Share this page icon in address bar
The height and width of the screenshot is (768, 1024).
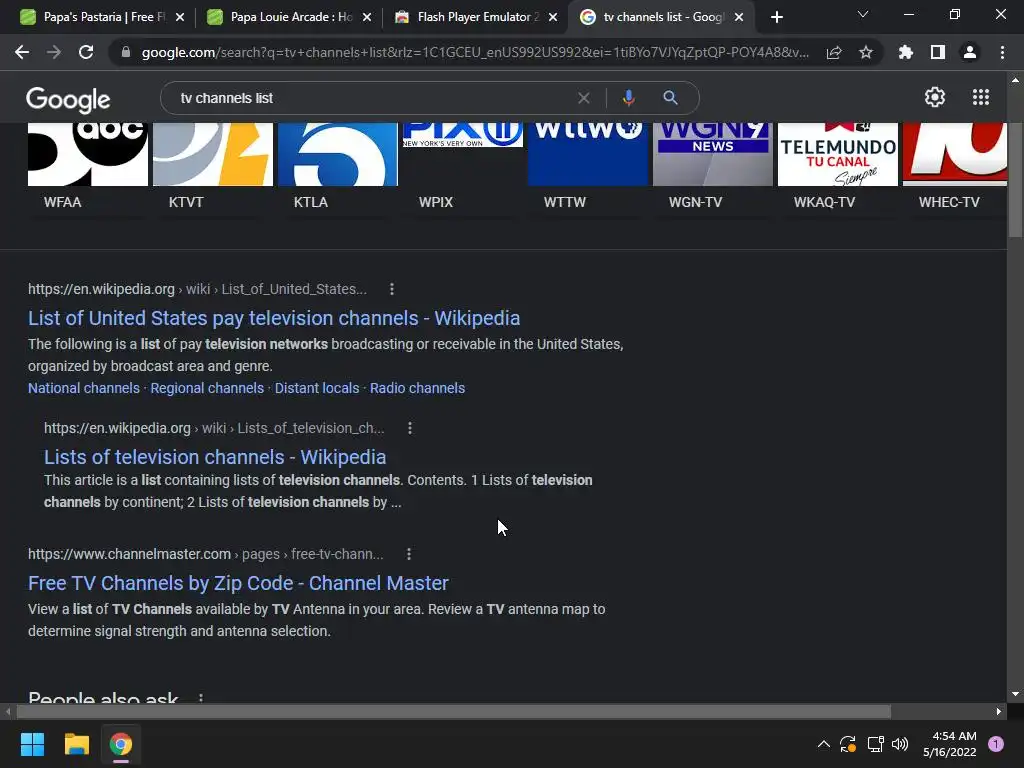[x=834, y=52]
